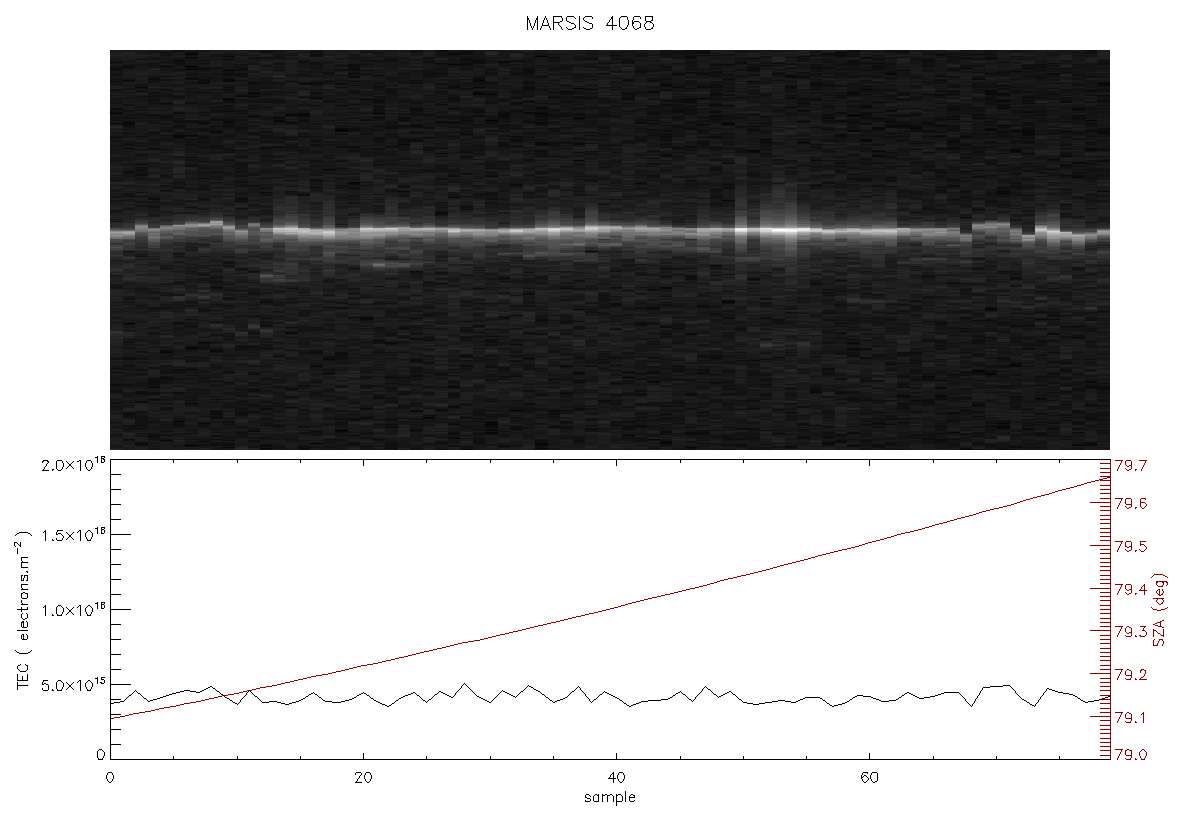
Task: Click the 1.0×10^16 TEC tick label
Action: (x=74, y=610)
